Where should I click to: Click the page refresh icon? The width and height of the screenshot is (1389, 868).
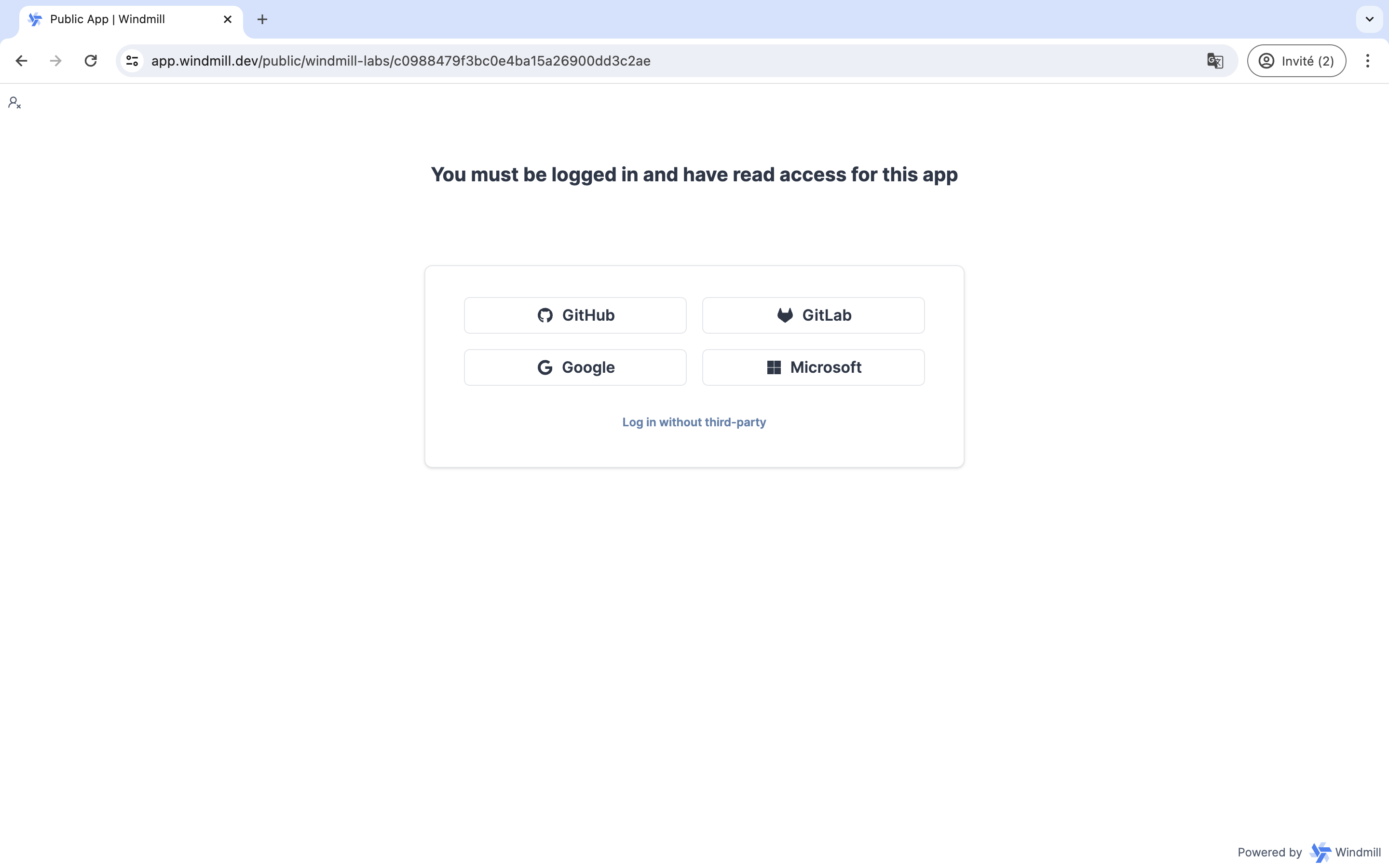(x=91, y=61)
